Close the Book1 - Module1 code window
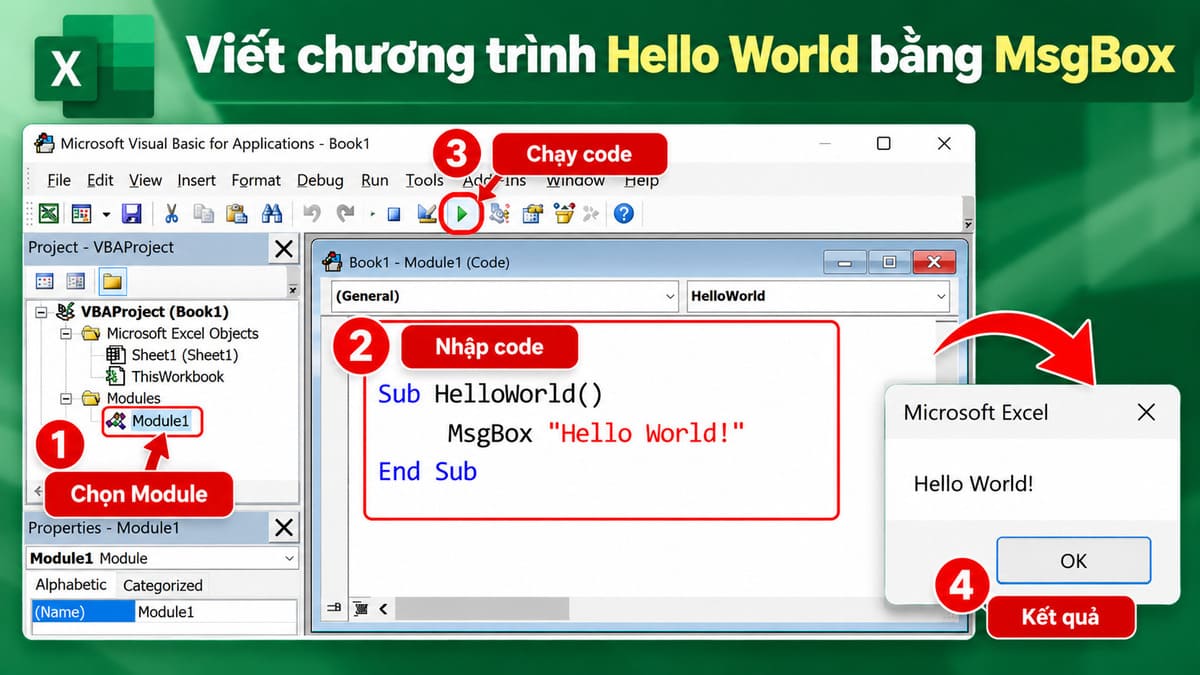The height and width of the screenshot is (675, 1200). pos(933,263)
